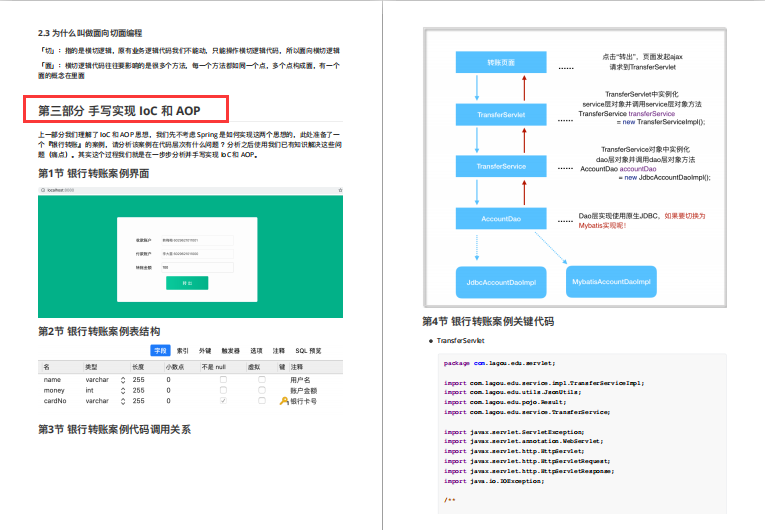765x530 pixels.
Task: Click the transfer amount input field
Action: (197, 267)
